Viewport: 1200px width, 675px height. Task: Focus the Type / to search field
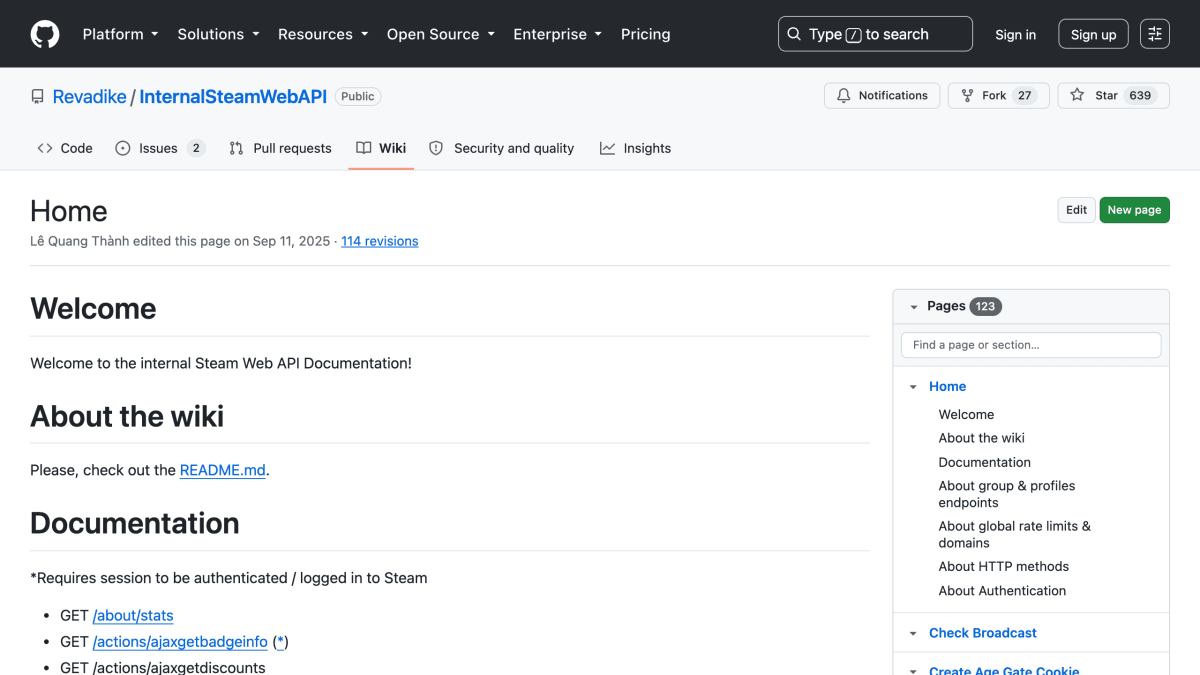coord(875,34)
